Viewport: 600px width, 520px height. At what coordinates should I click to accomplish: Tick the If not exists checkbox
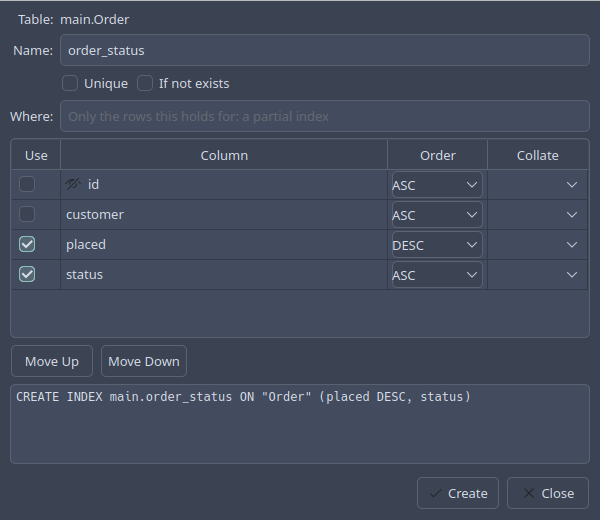click(145, 83)
